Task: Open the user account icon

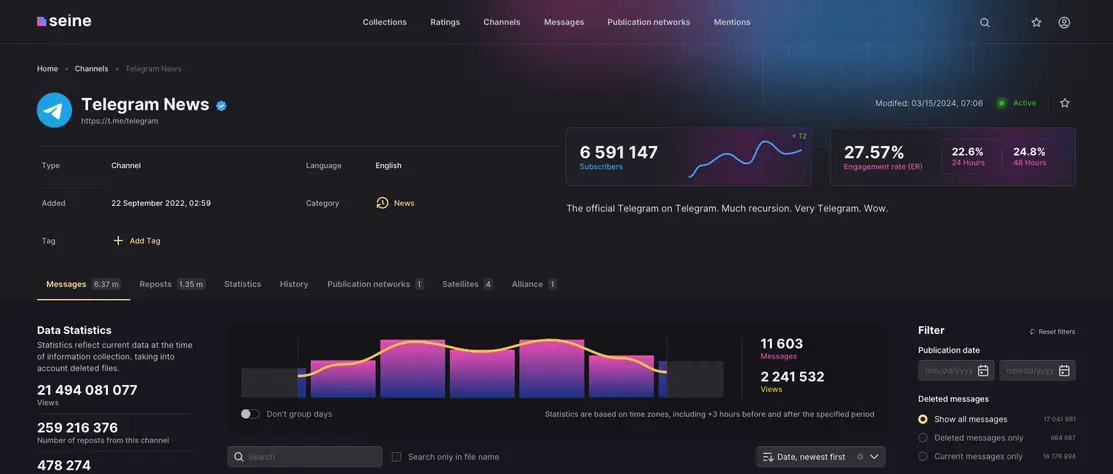Action: [1064, 23]
